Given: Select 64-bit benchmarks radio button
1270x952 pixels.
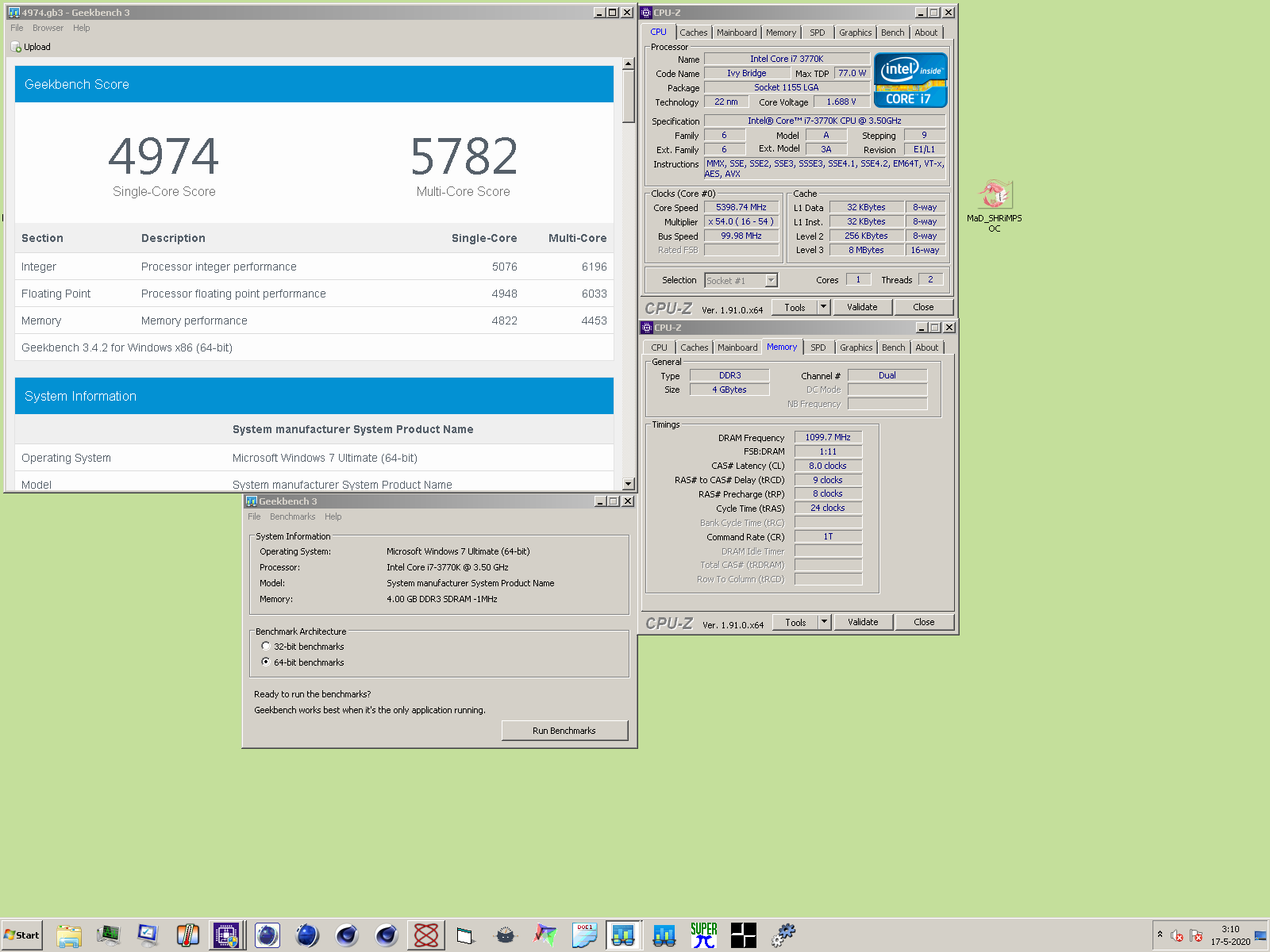Looking at the screenshot, I should (x=266, y=662).
